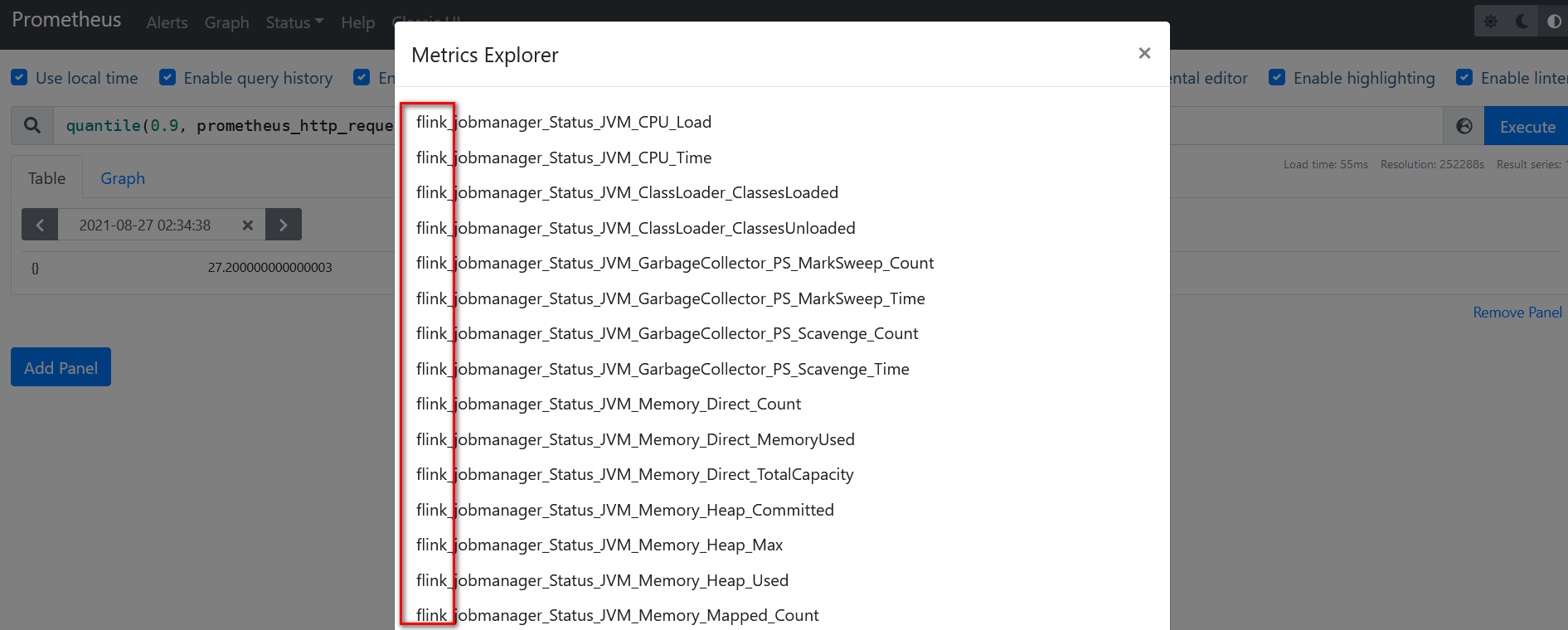Image resolution: width=1568 pixels, height=630 pixels.
Task: Click the evaluation time input field
Action: pos(145,225)
